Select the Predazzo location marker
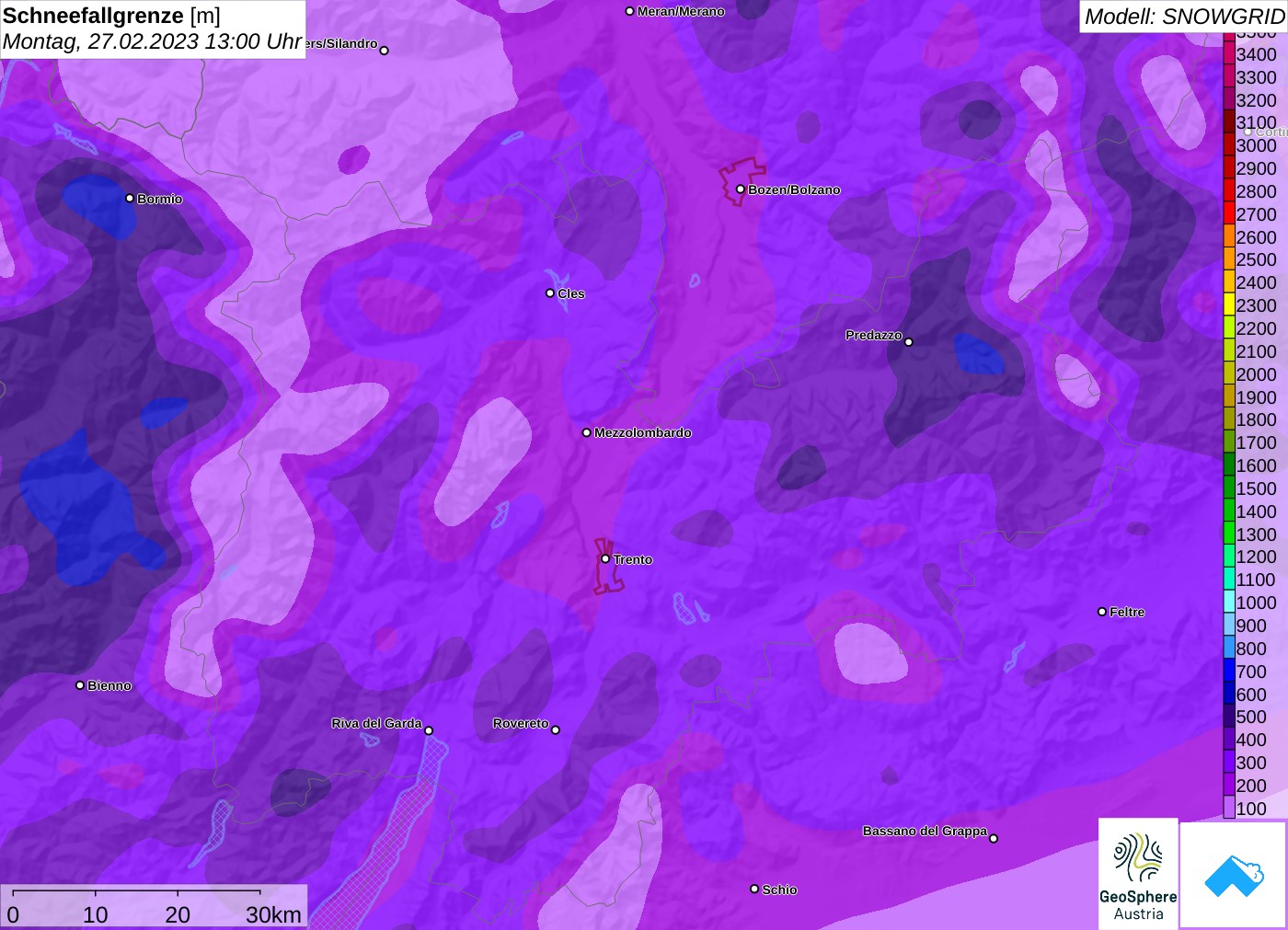This screenshot has height=930, width=1288. click(909, 341)
